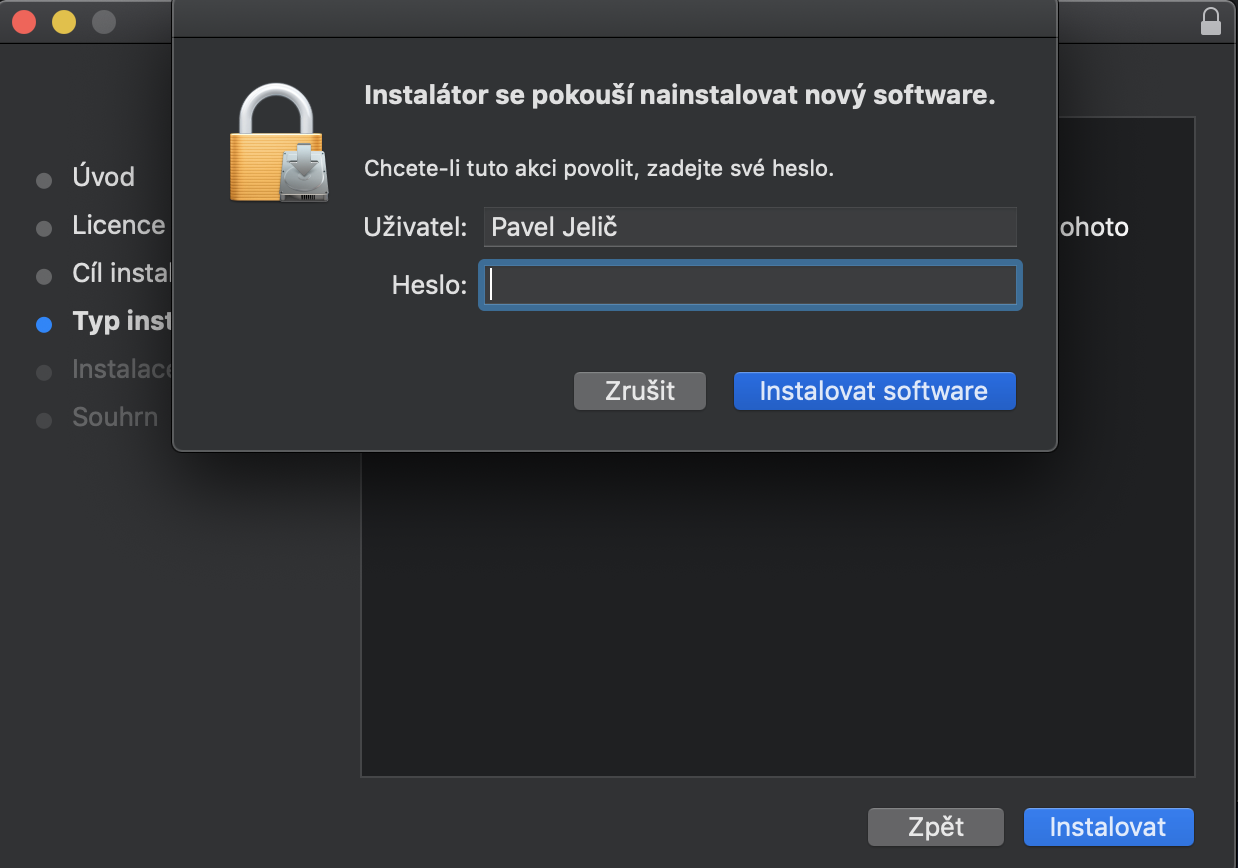Image resolution: width=1238 pixels, height=868 pixels.
Task: Click the bold dialog heading about the Instalátor
Action: [x=679, y=96]
